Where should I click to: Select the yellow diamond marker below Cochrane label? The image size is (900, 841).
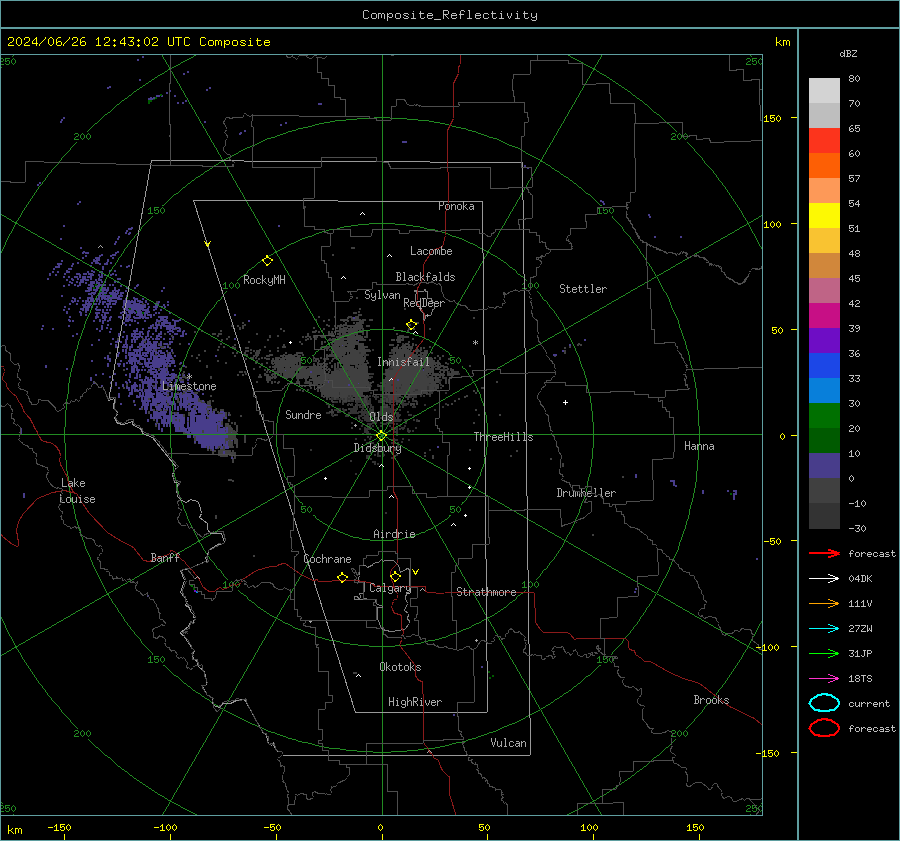[x=342, y=577]
